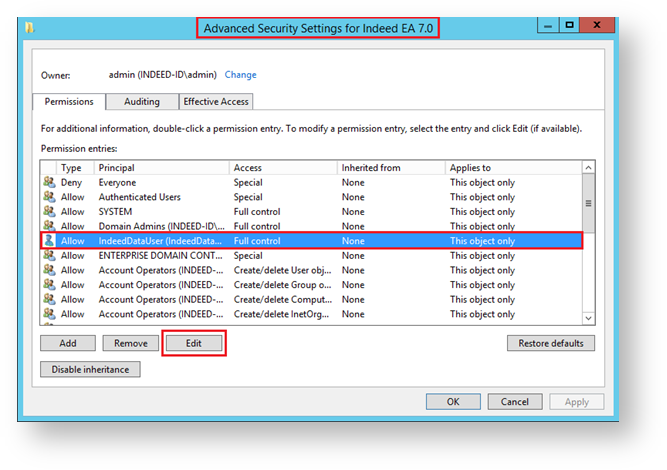The image size is (667, 470).
Task: Click Full control cell in SYSTEM row
Action: coord(257,211)
